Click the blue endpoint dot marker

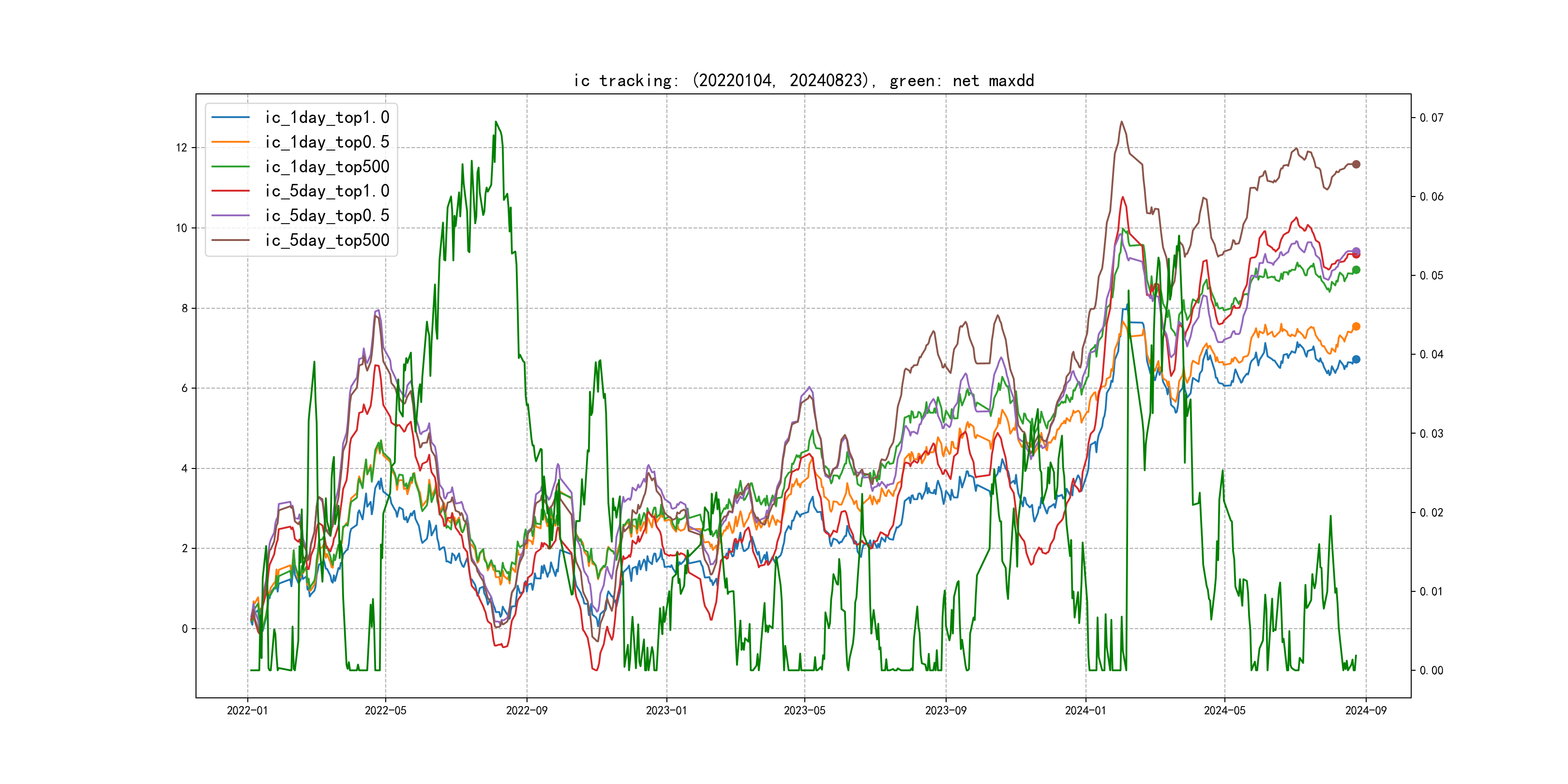pyautogui.click(x=1356, y=360)
